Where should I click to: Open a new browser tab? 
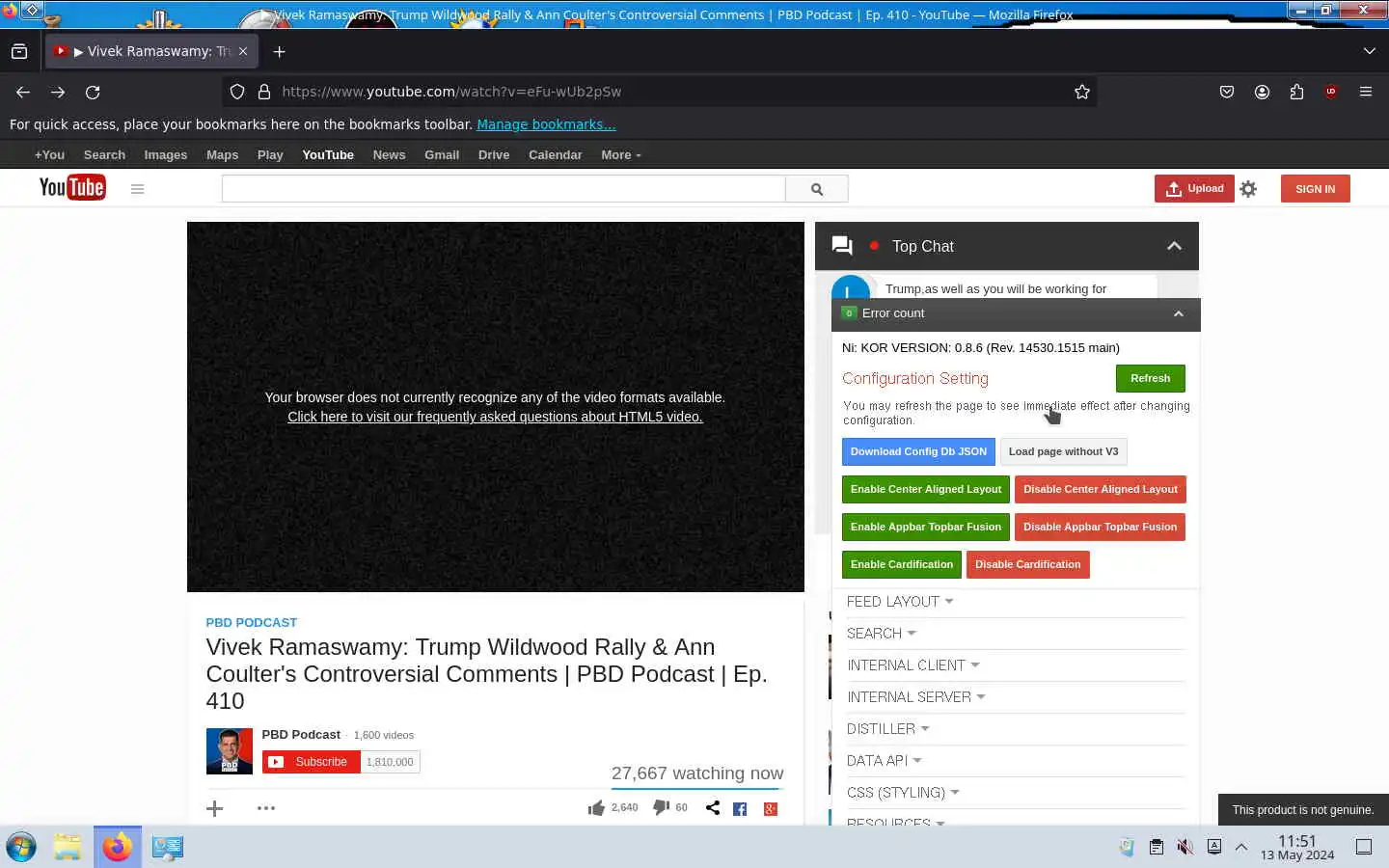pyautogui.click(x=279, y=51)
